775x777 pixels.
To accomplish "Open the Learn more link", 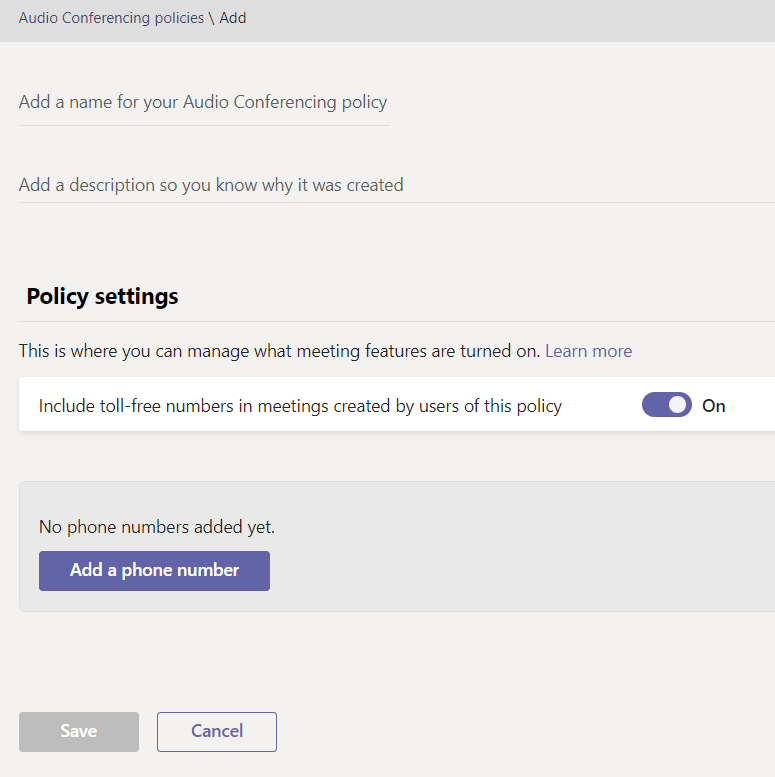I will click(589, 351).
